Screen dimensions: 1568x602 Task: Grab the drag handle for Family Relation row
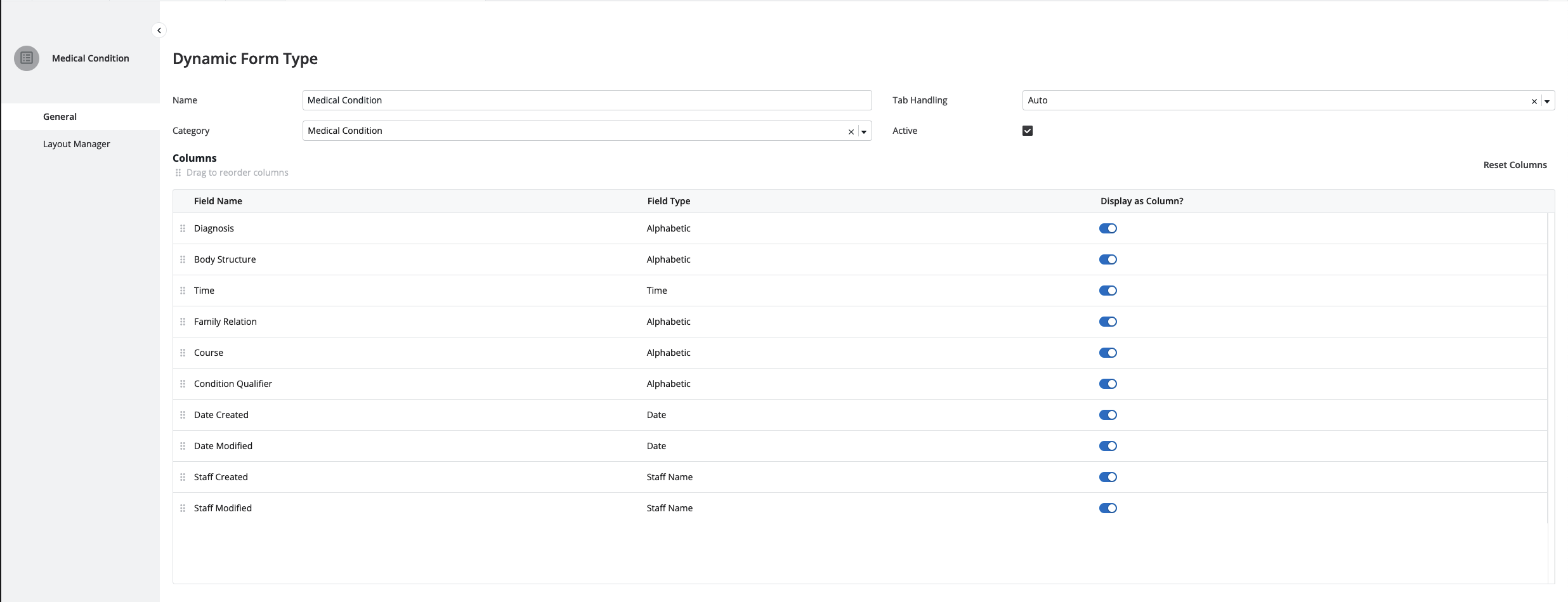click(183, 322)
